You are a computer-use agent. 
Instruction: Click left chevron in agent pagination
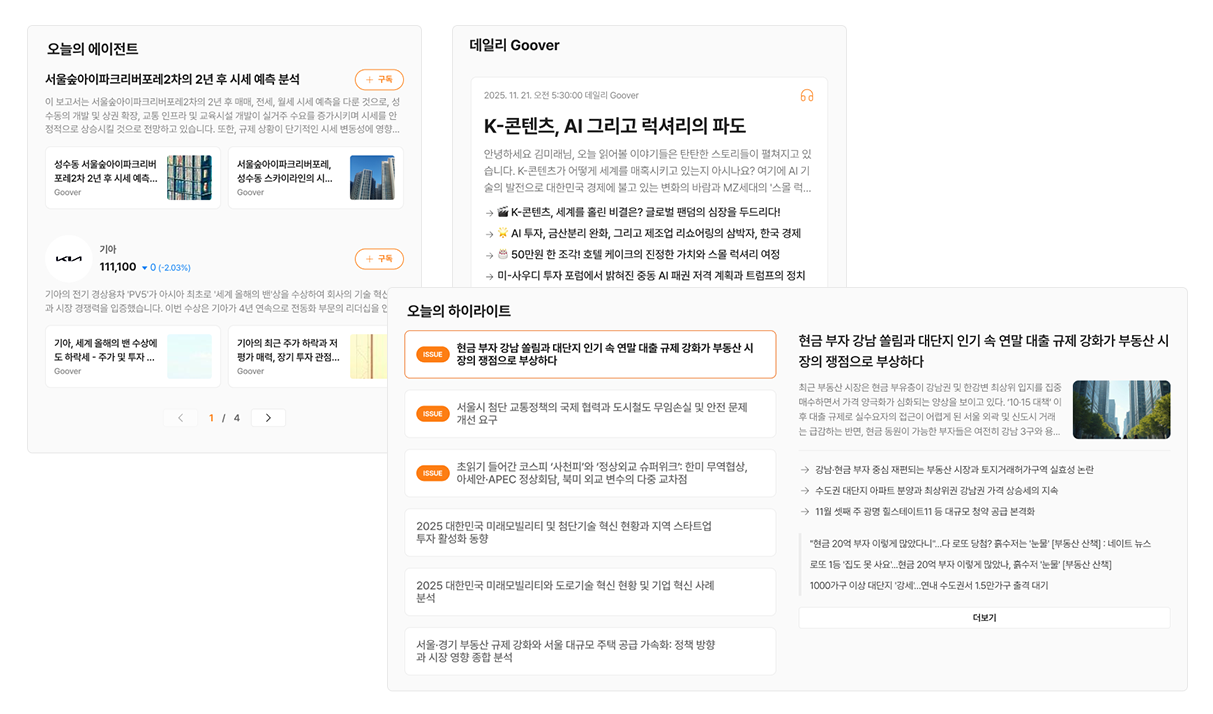pyautogui.click(x=183, y=417)
